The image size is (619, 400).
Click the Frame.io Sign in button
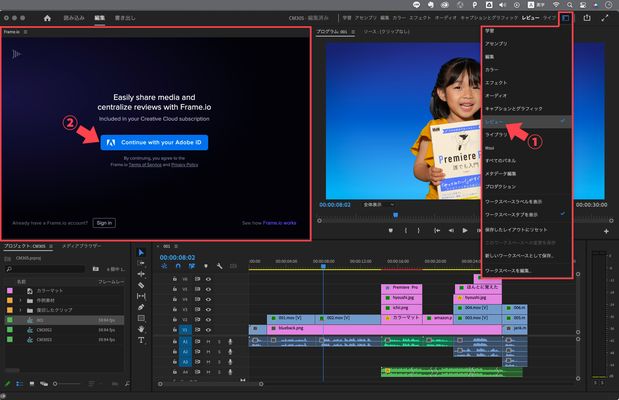(104, 223)
